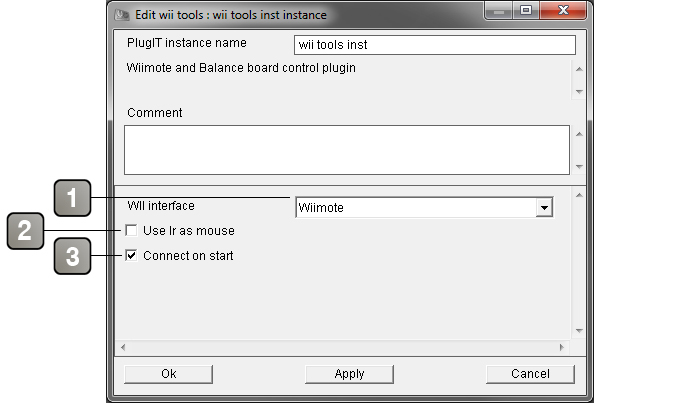Click the settings panel scroll down arrow
Image resolution: width=700 pixels, height=403 pixels.
[x=579, y=331]
